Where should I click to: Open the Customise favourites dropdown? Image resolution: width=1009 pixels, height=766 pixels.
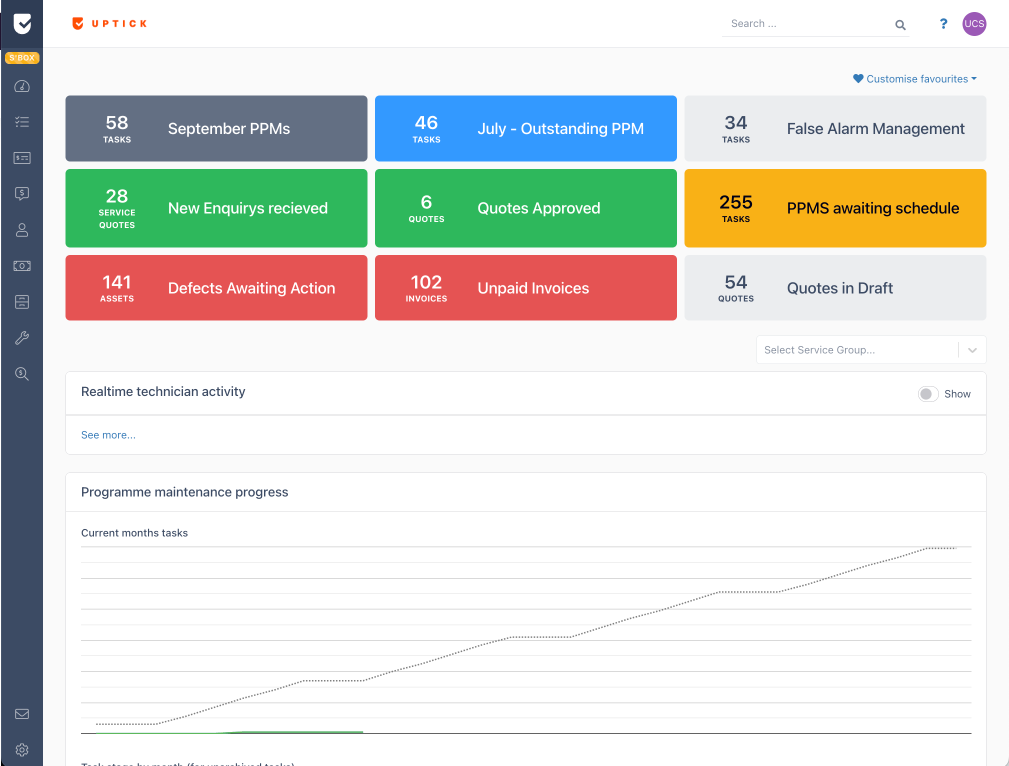pyautogui.click(x=914, y=79)
